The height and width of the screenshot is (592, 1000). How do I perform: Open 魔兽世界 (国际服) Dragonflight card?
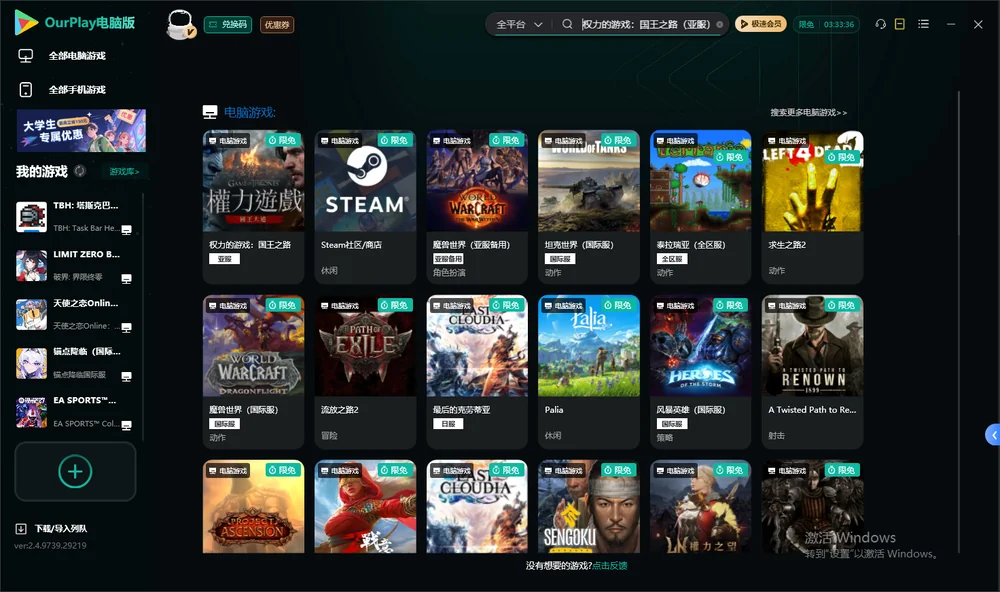[253, 372]
